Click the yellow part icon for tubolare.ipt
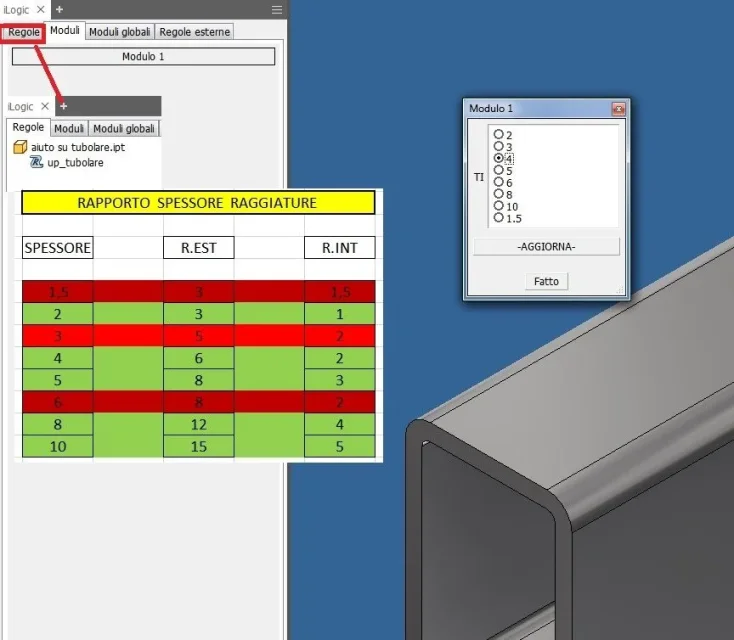 point(20,147)
